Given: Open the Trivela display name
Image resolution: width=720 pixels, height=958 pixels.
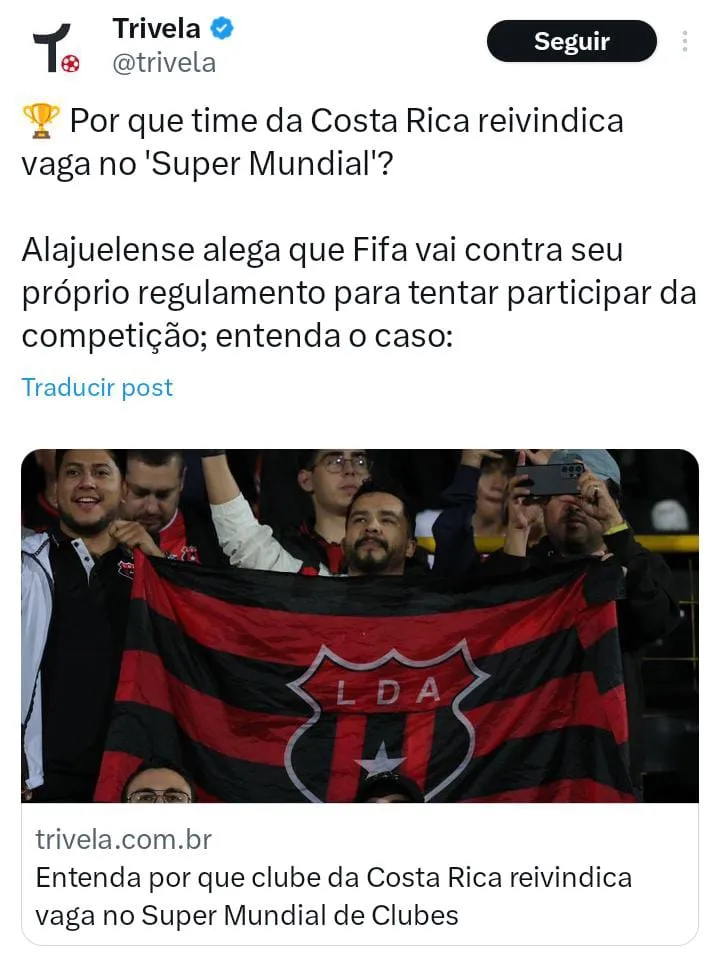Looking at the screenshot, I should pos(156,28).
